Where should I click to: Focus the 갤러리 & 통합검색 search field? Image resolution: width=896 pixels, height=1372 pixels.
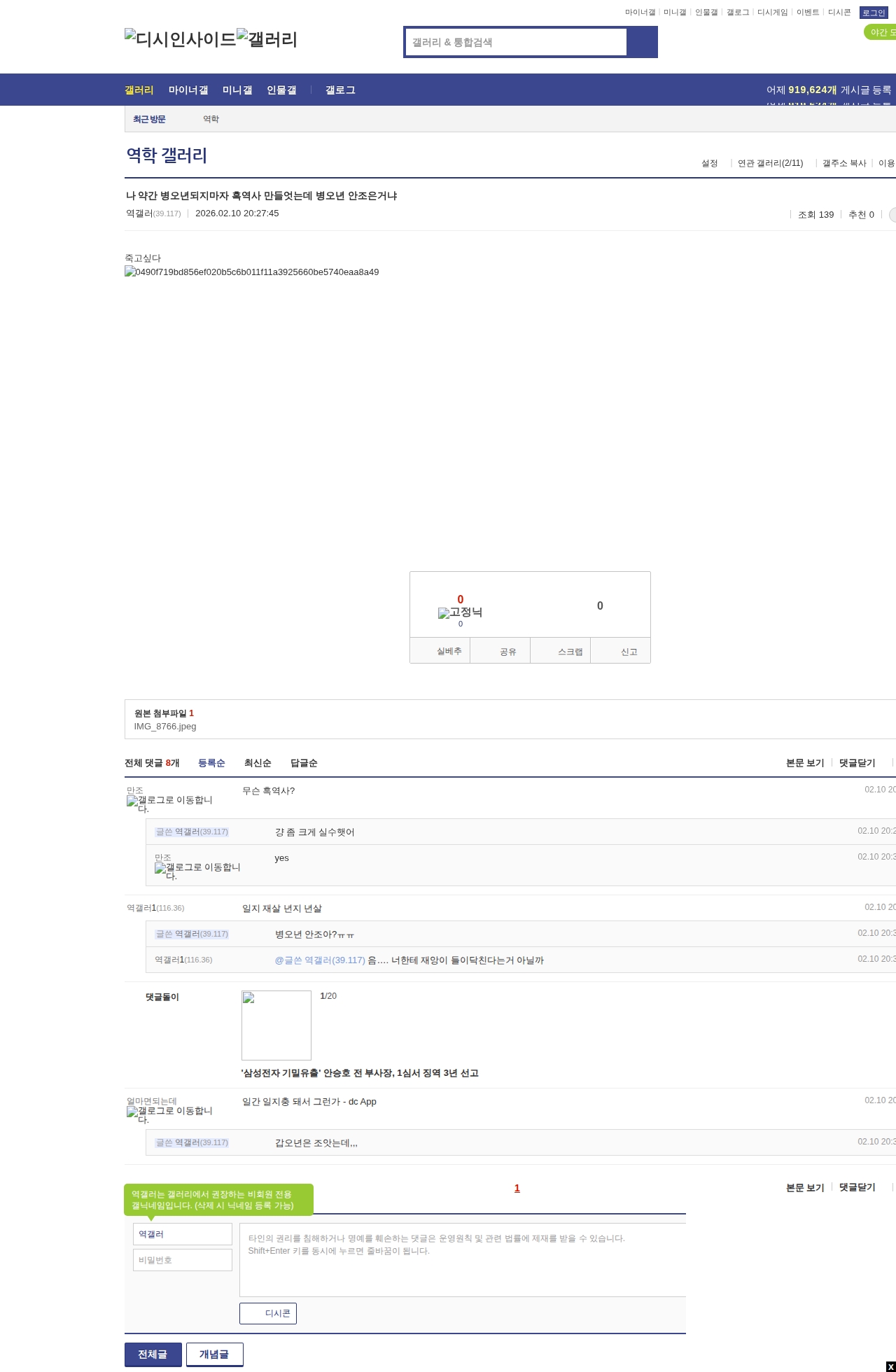[x=517, y=42]
